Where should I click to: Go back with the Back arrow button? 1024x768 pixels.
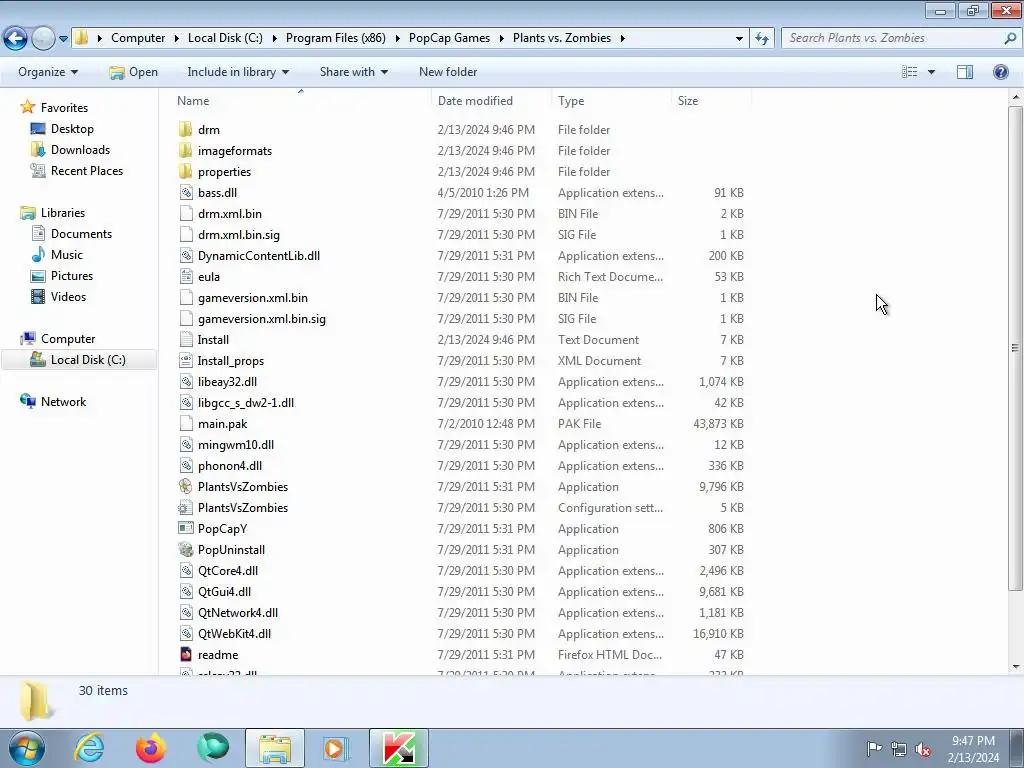pyautogui.click(x=16, y=38)
